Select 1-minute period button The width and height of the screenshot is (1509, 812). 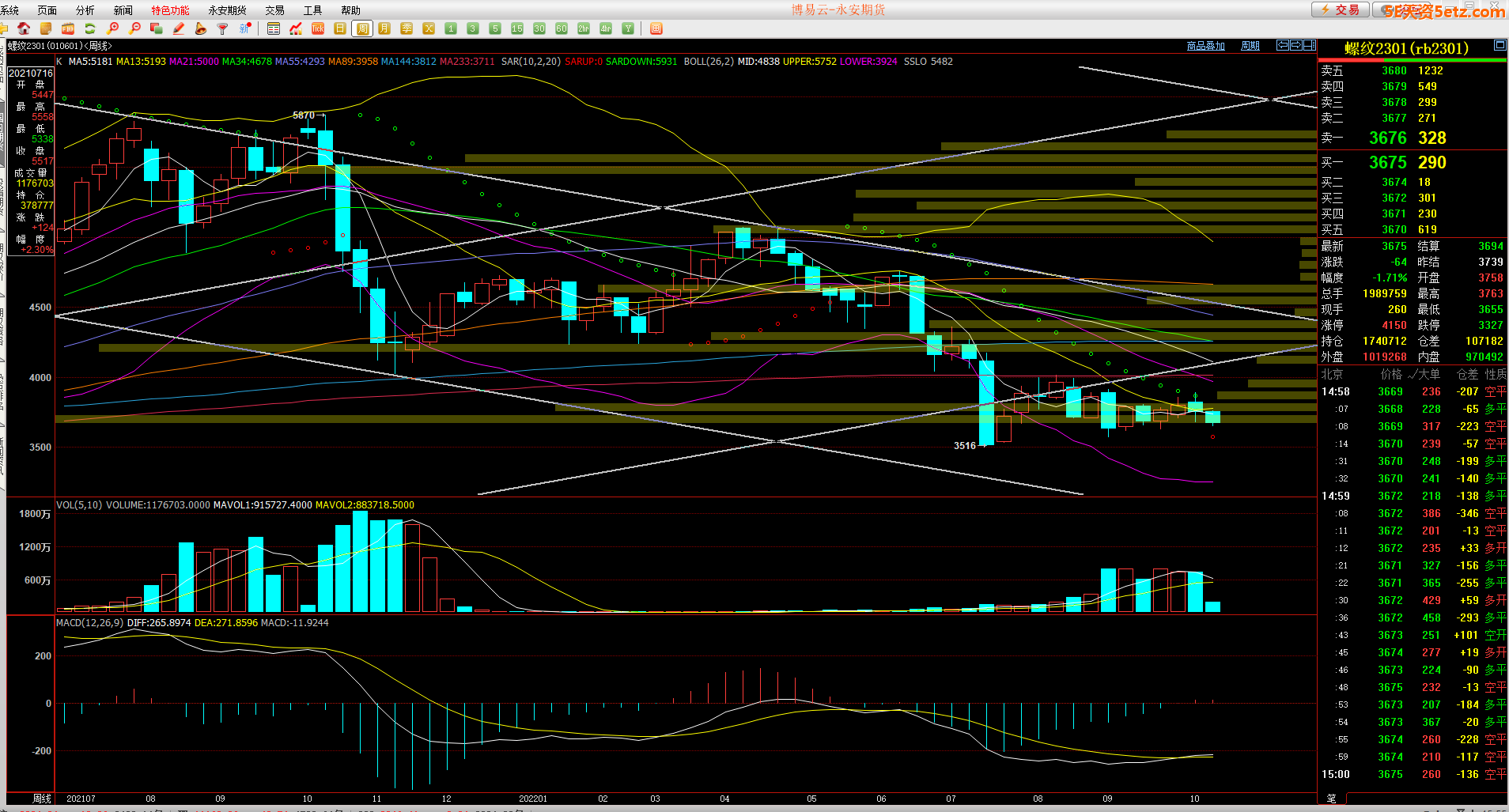click(451, 28)
